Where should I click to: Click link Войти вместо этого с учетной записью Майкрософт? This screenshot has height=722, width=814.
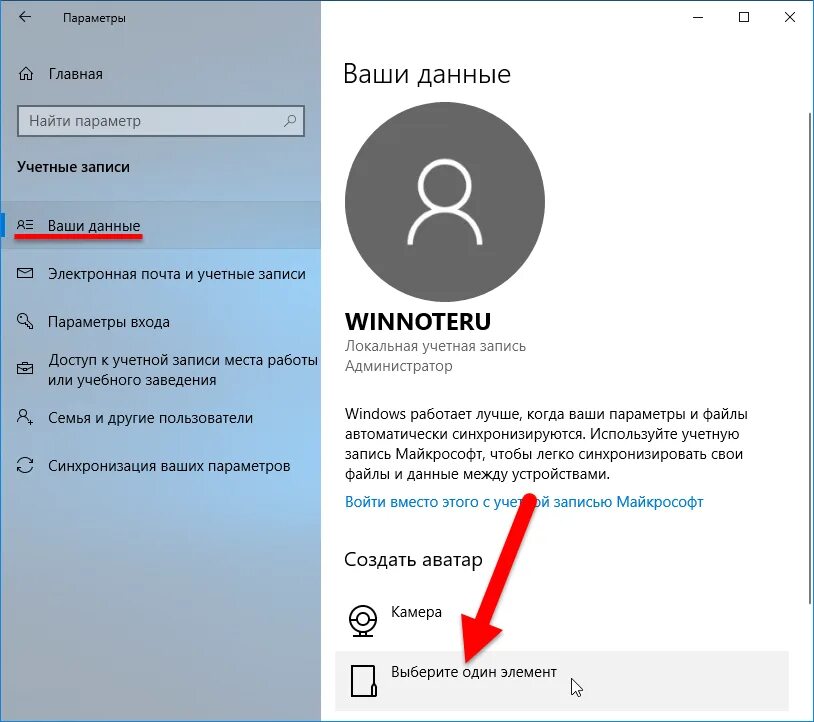pos(524,502)
